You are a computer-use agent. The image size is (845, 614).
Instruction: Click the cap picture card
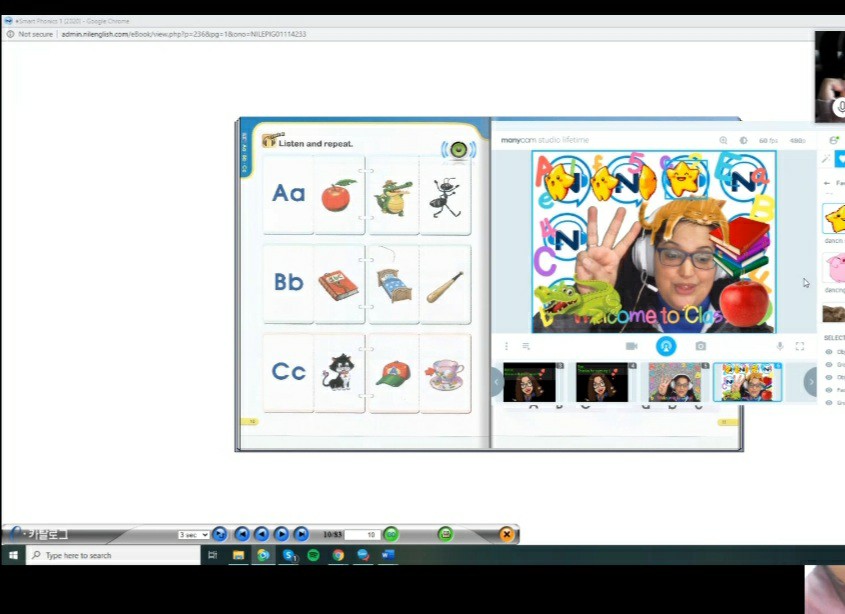click(393, 373)
